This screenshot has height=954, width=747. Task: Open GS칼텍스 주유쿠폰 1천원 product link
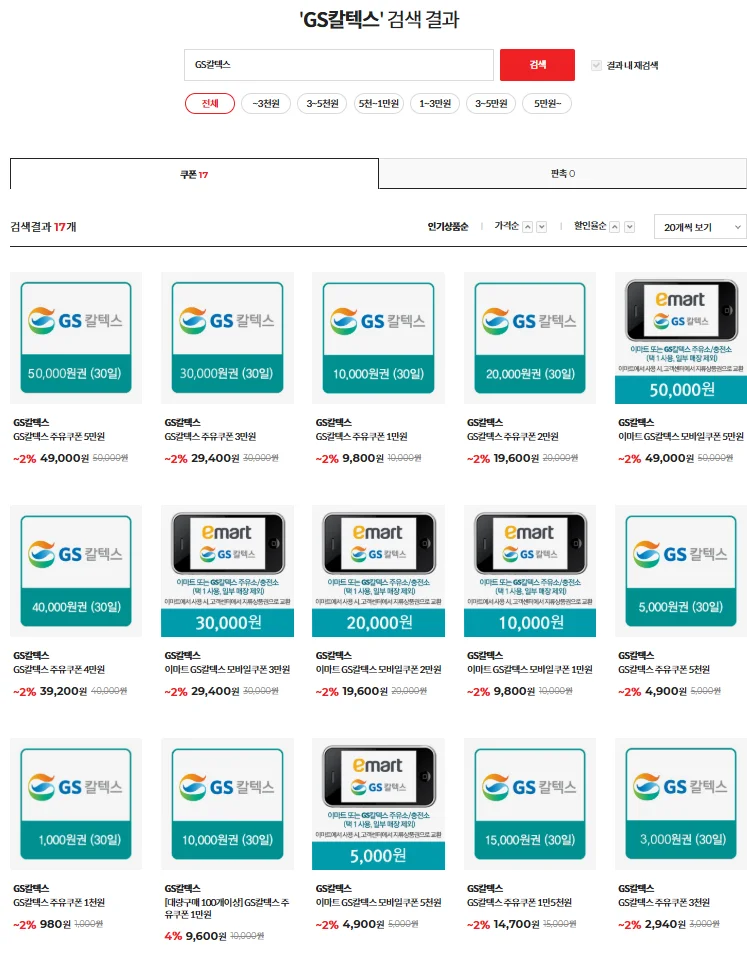(x=59, y=902)
